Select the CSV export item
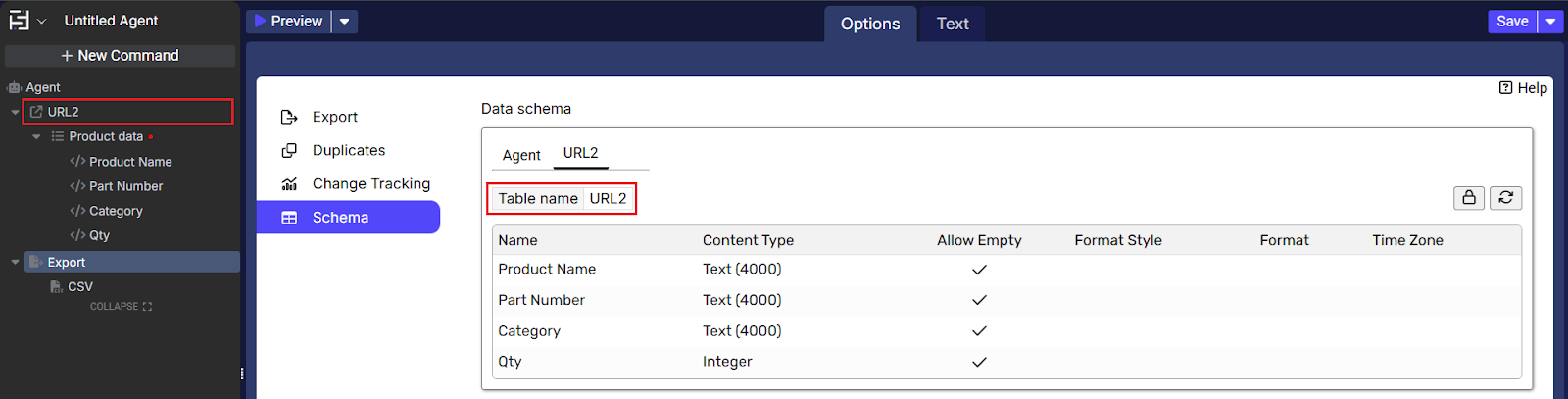The width and height of the screenshot is (1568, 399). (80, 287)
